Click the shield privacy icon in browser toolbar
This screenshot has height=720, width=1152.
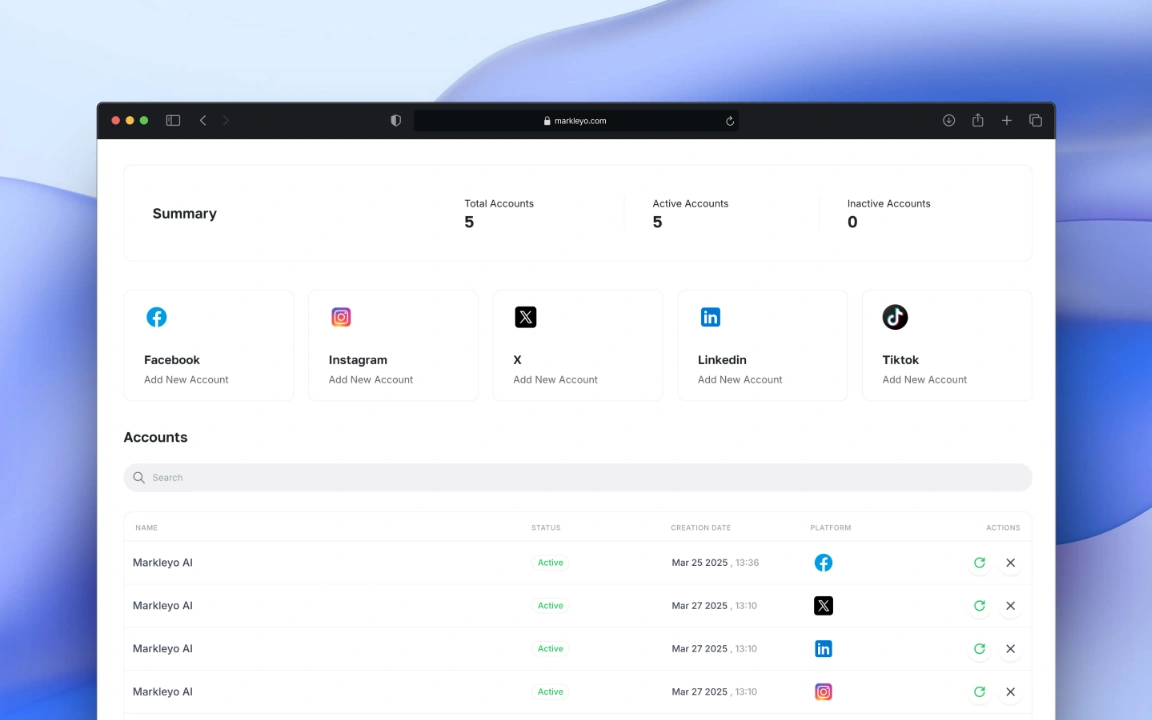(395, 120)
